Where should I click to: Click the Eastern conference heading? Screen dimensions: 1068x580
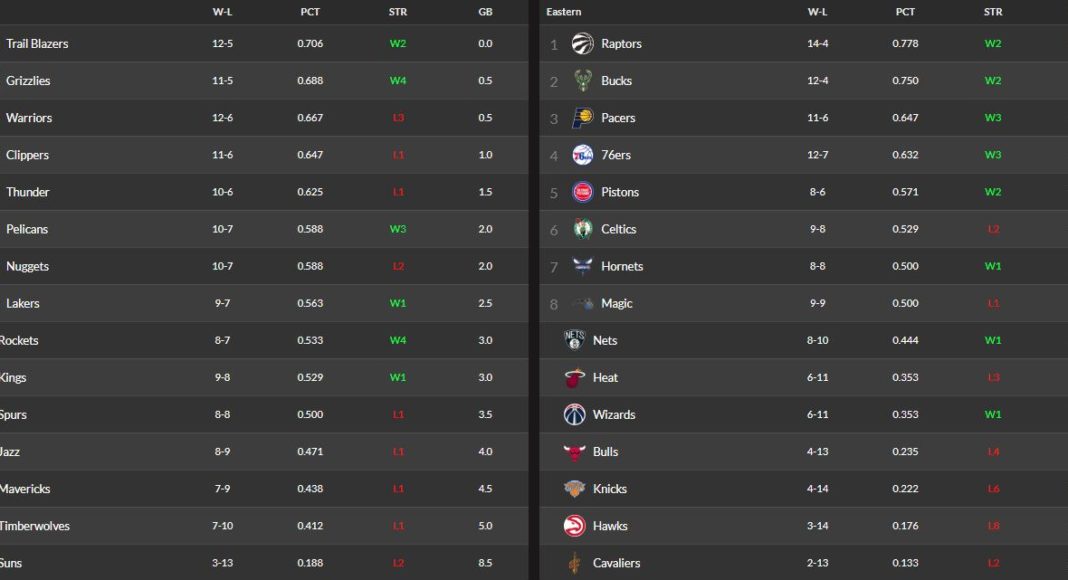(x=564, y=12)
